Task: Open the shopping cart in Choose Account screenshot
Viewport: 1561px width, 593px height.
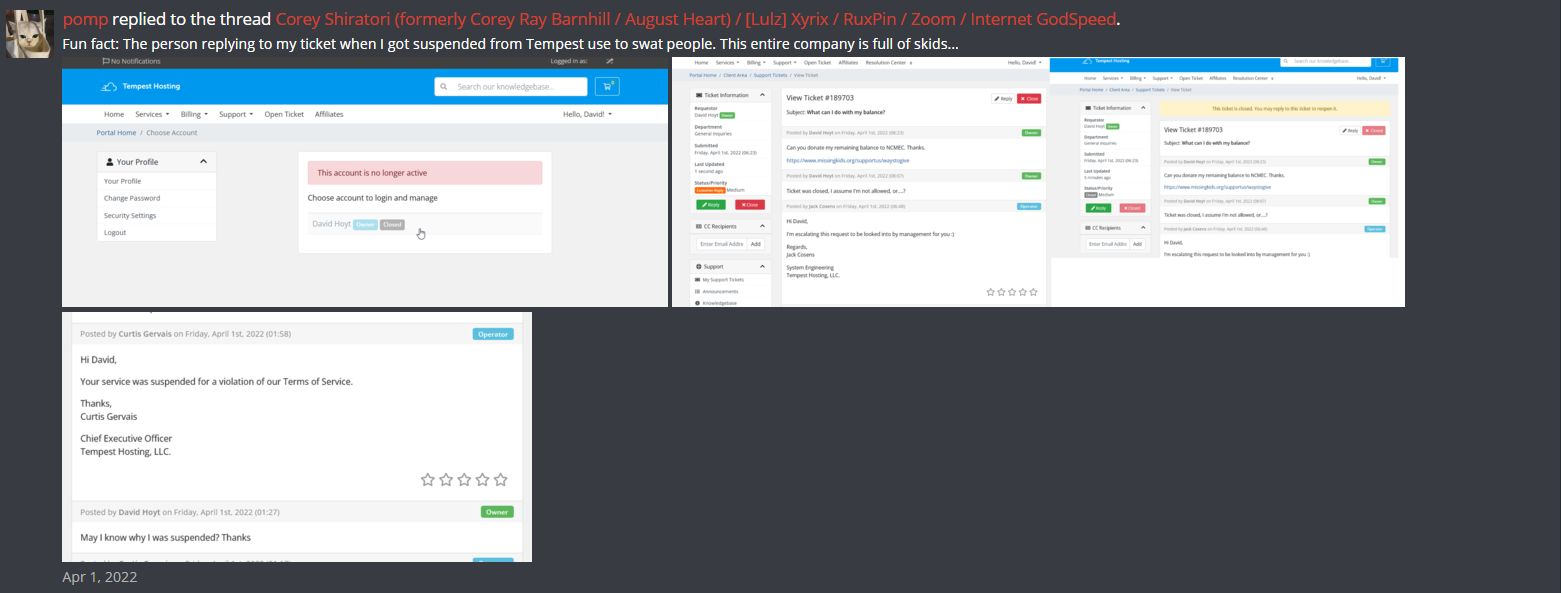Action: (607, 86)
